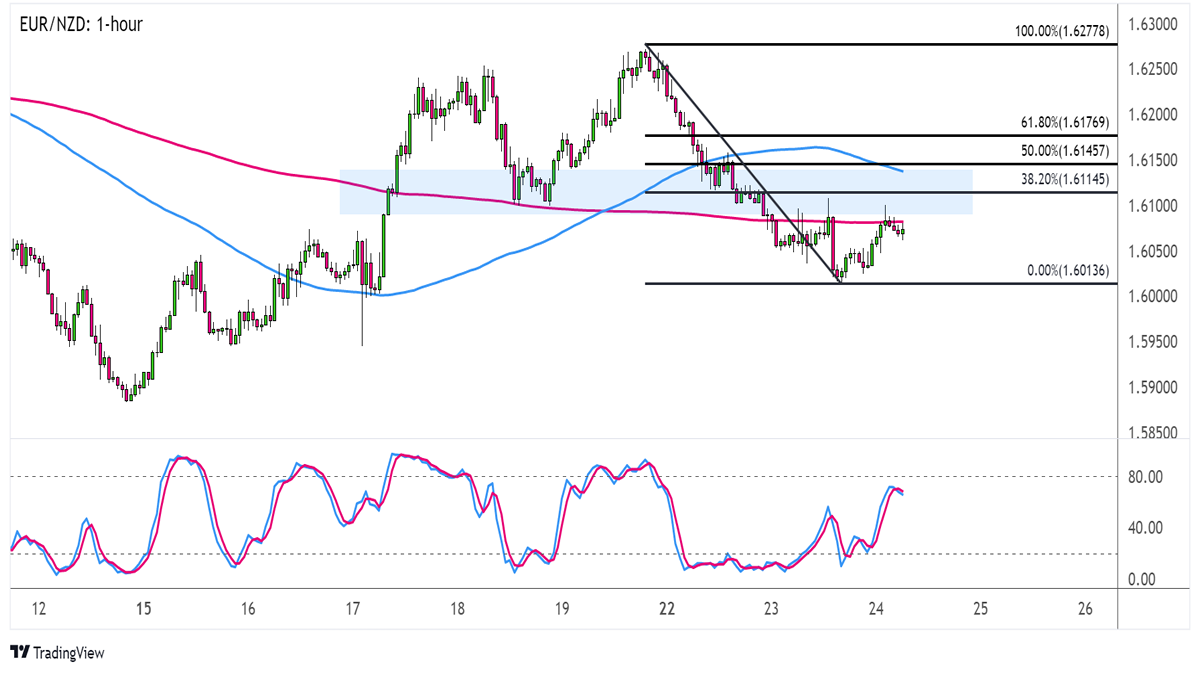Select the diagonal Fibonacci swing trend line
Image resolution: width=1200 pixels, height=675 pixels.
point(742,163)
